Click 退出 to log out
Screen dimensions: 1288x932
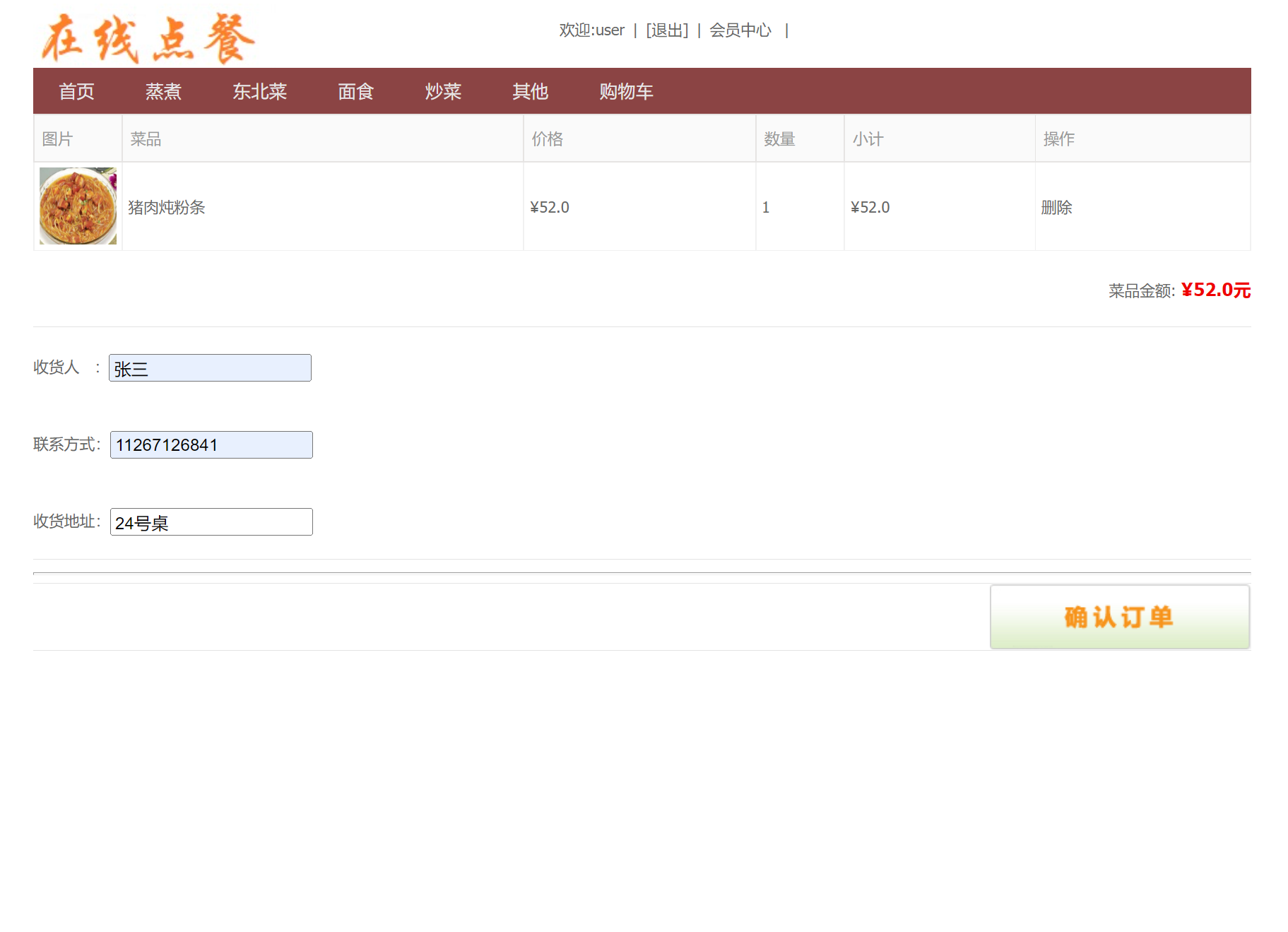pyautogui.click(x=666, y=30)
